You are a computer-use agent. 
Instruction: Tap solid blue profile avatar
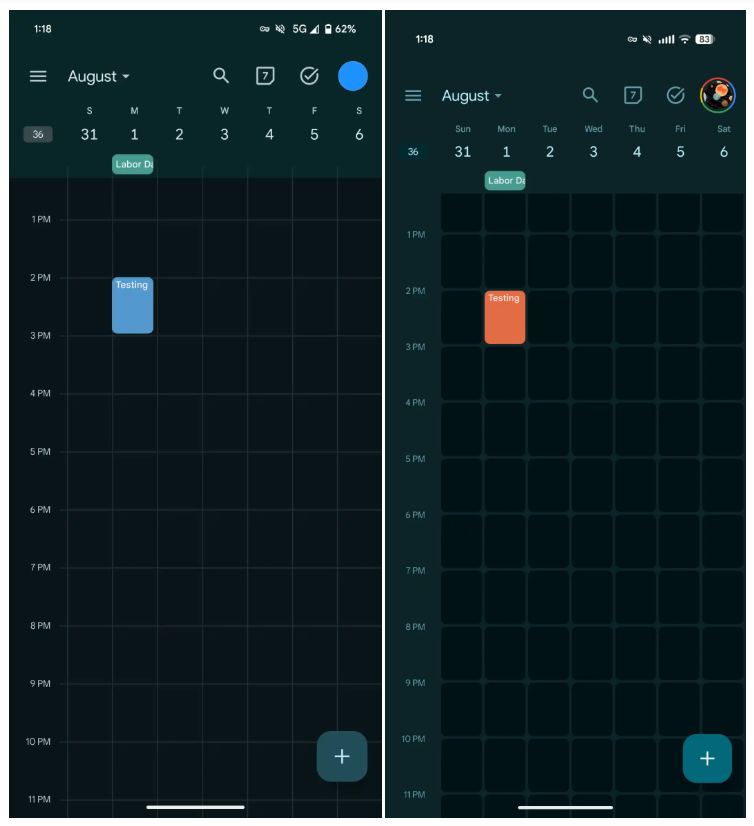(353, 76)
